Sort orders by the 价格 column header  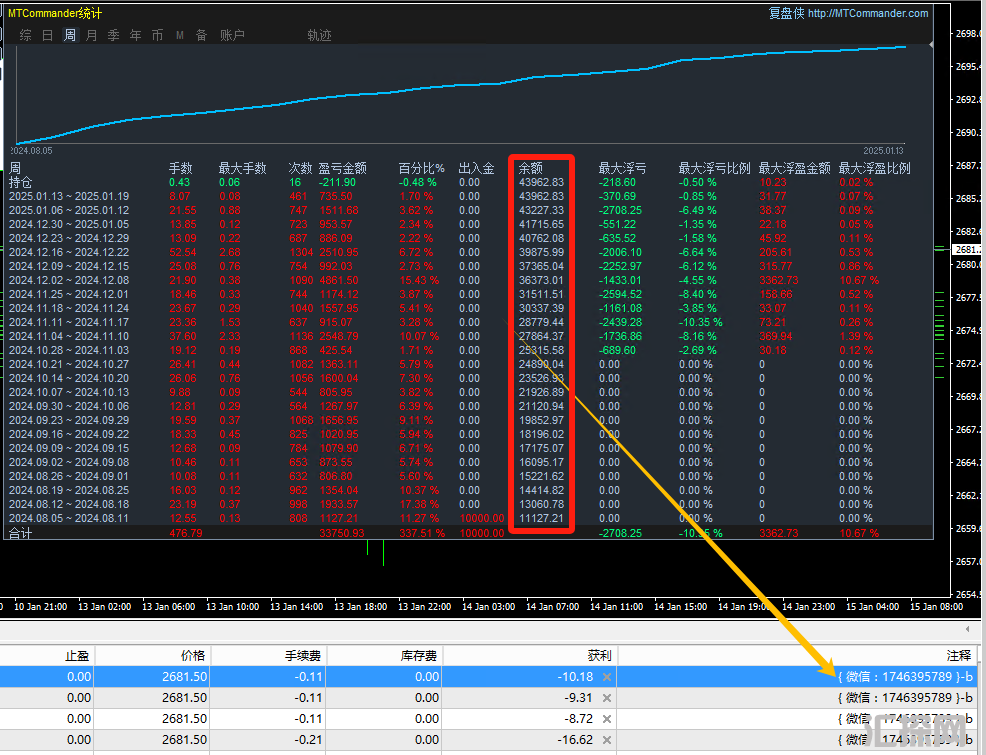[193, 655]
